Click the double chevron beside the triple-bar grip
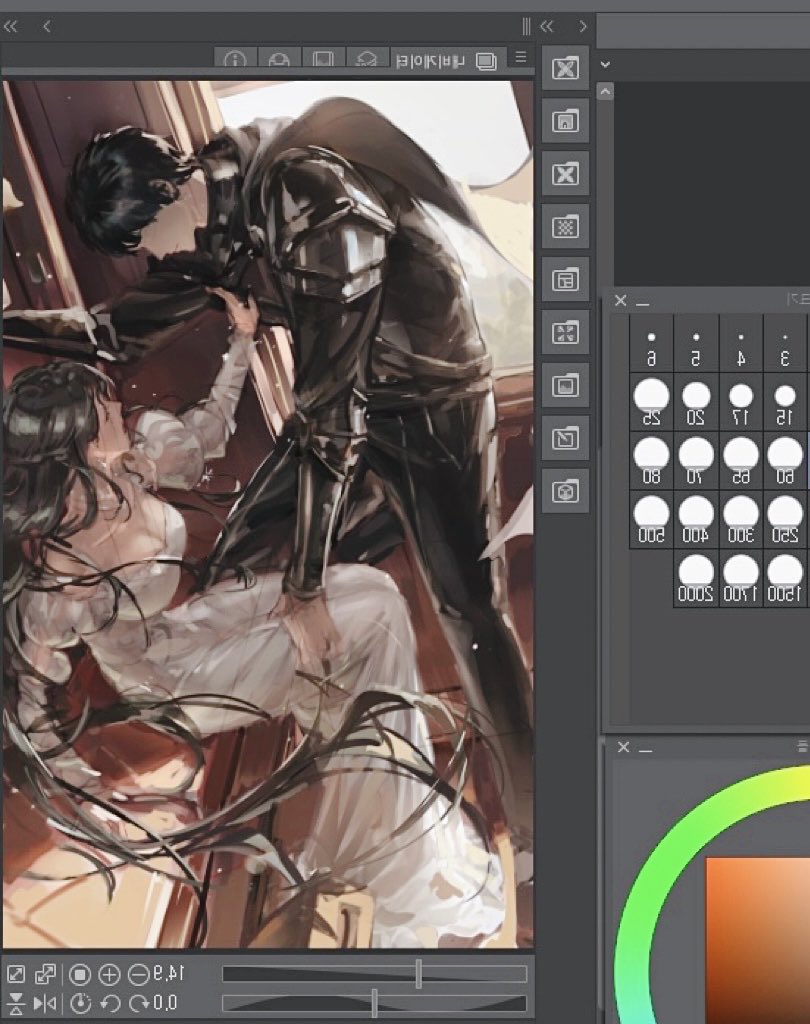Viewport: 810px width, 1024px height. click(547, 27)
